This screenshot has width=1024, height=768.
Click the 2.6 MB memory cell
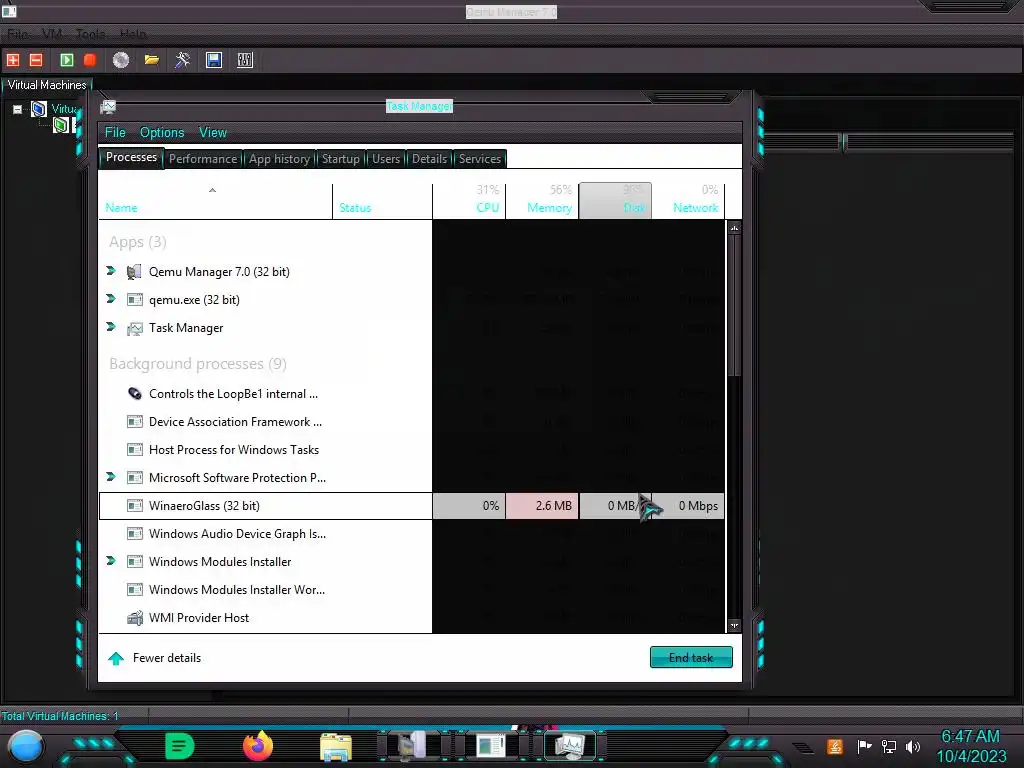click(x=542, y=505)
